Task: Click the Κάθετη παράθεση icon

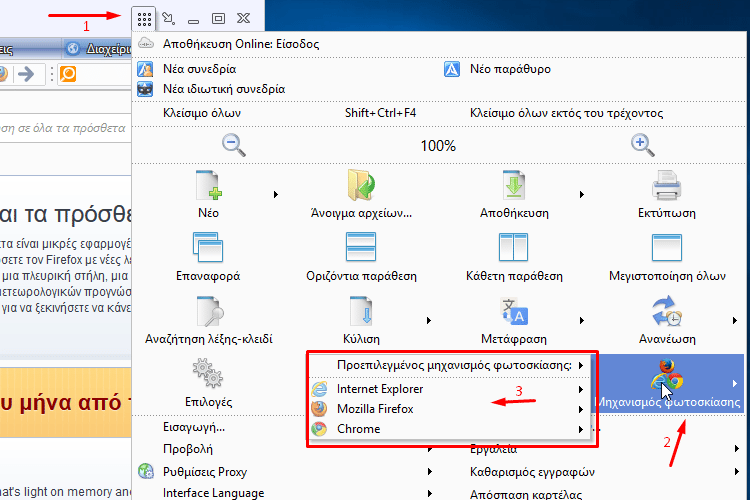Action: 513,247
